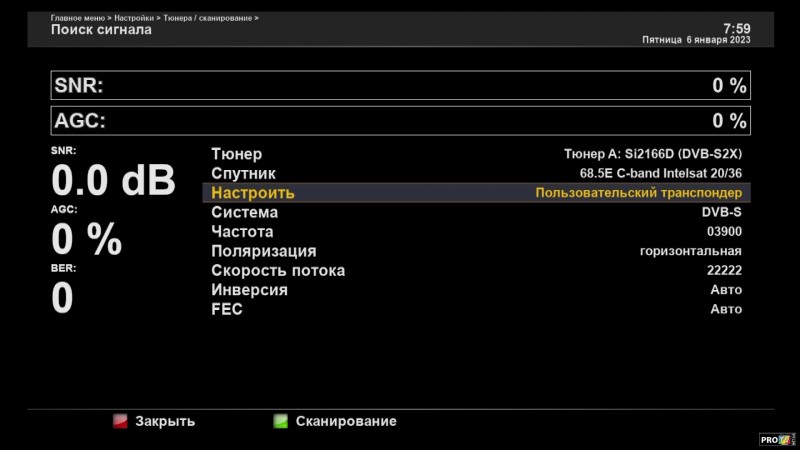The width and height of the screenshot is (800, 450).
Task: Select the large 0.0 dB SNR readout
Action: 113,181
